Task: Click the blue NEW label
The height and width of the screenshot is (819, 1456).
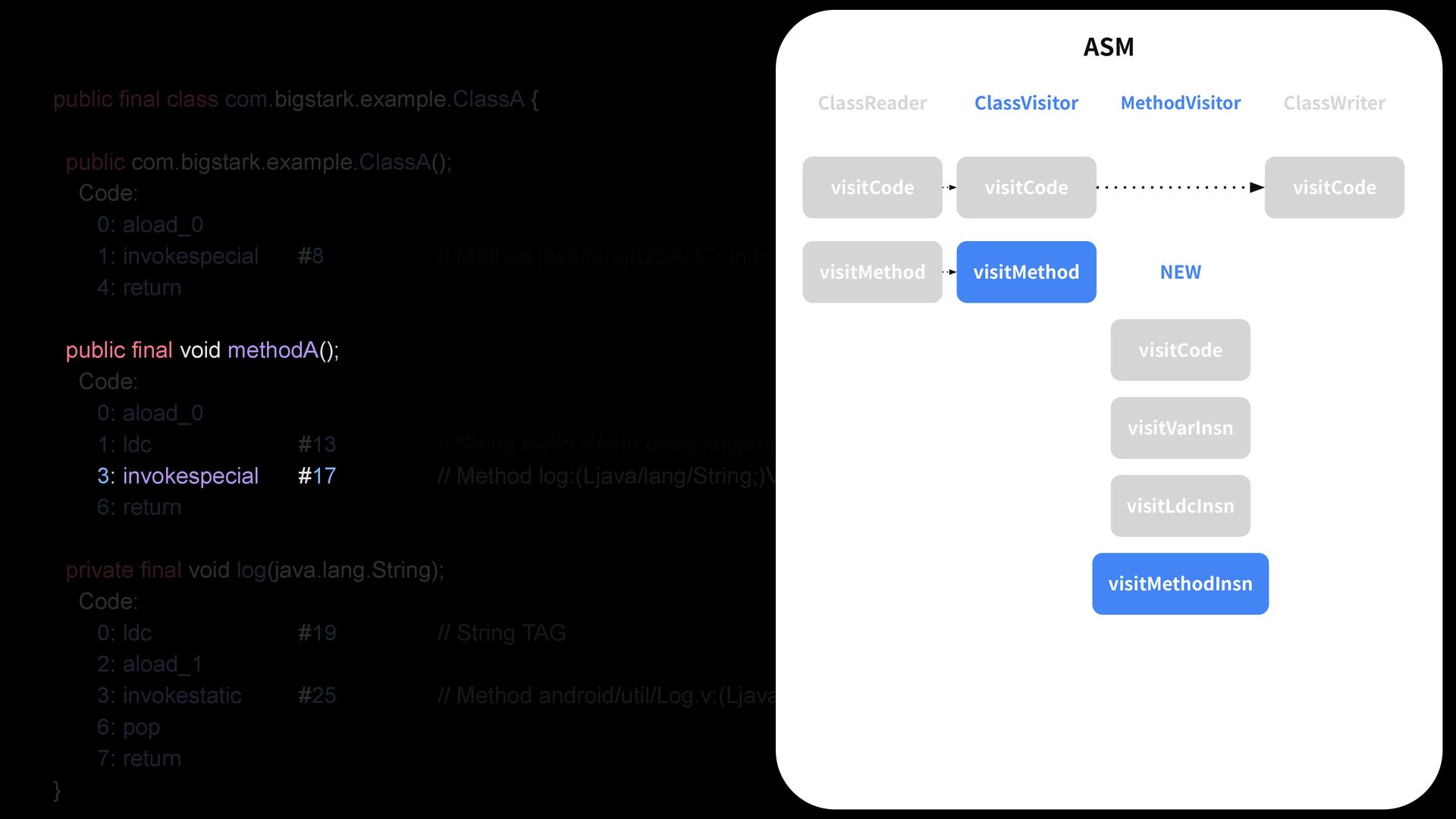Action: pos(1180,272)
